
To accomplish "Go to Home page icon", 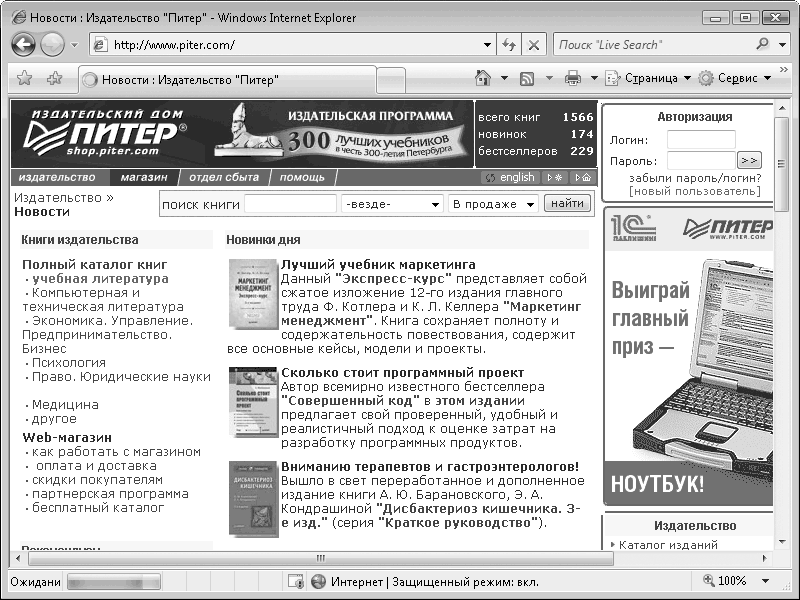I will pos(483,78).
